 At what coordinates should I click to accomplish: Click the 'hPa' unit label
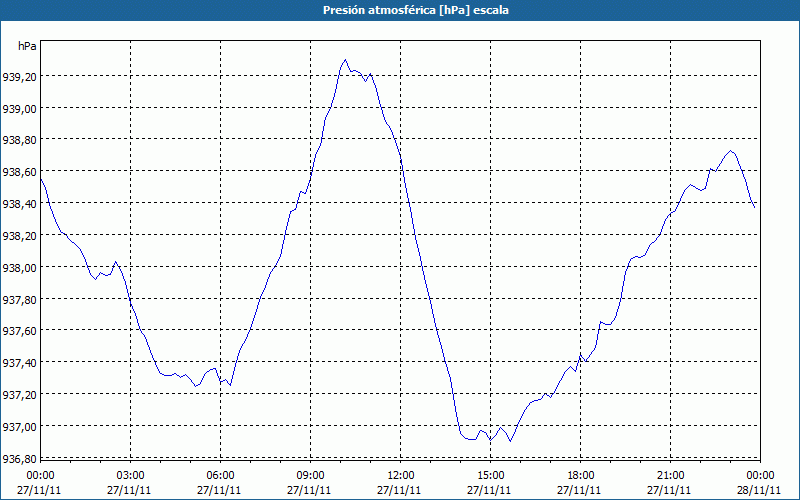click(27, 46)
